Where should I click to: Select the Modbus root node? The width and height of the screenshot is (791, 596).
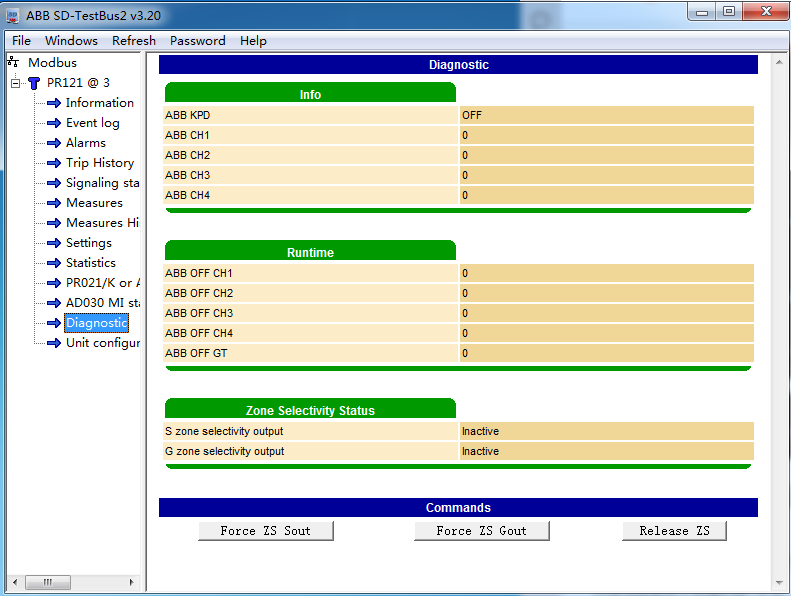pos(52,63)
